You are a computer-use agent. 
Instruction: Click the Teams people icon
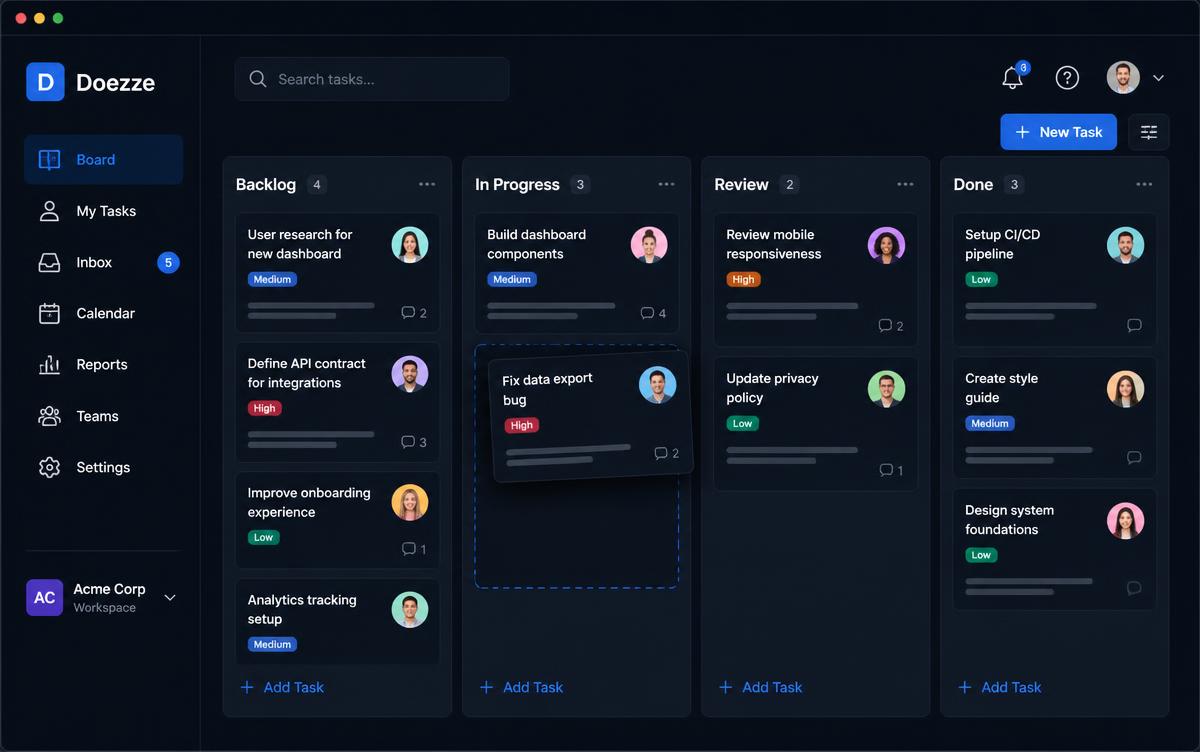pyautogui.click(x=49, y=416)
